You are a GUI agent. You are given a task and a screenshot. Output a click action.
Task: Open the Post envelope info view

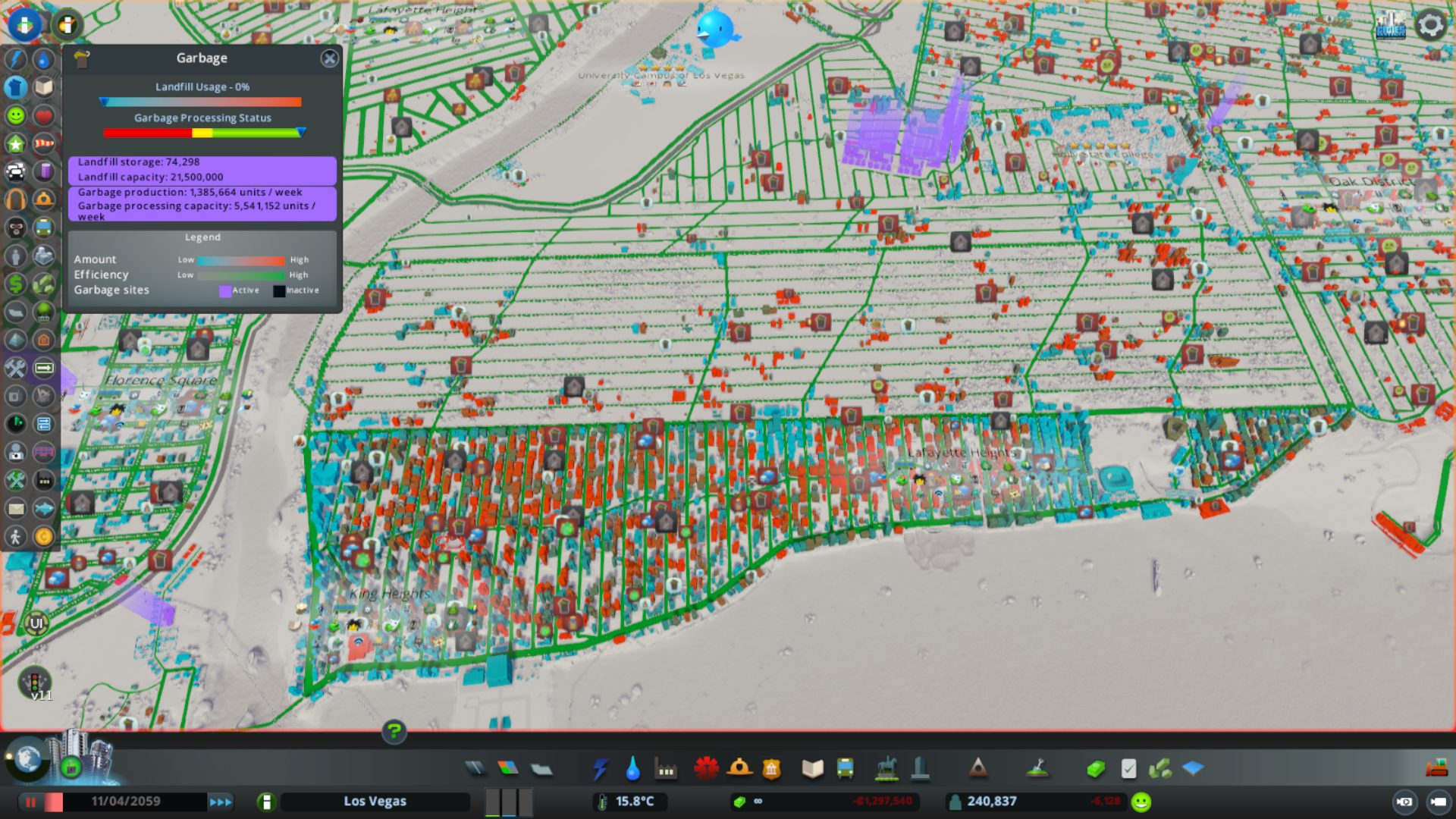coord(16,508)
